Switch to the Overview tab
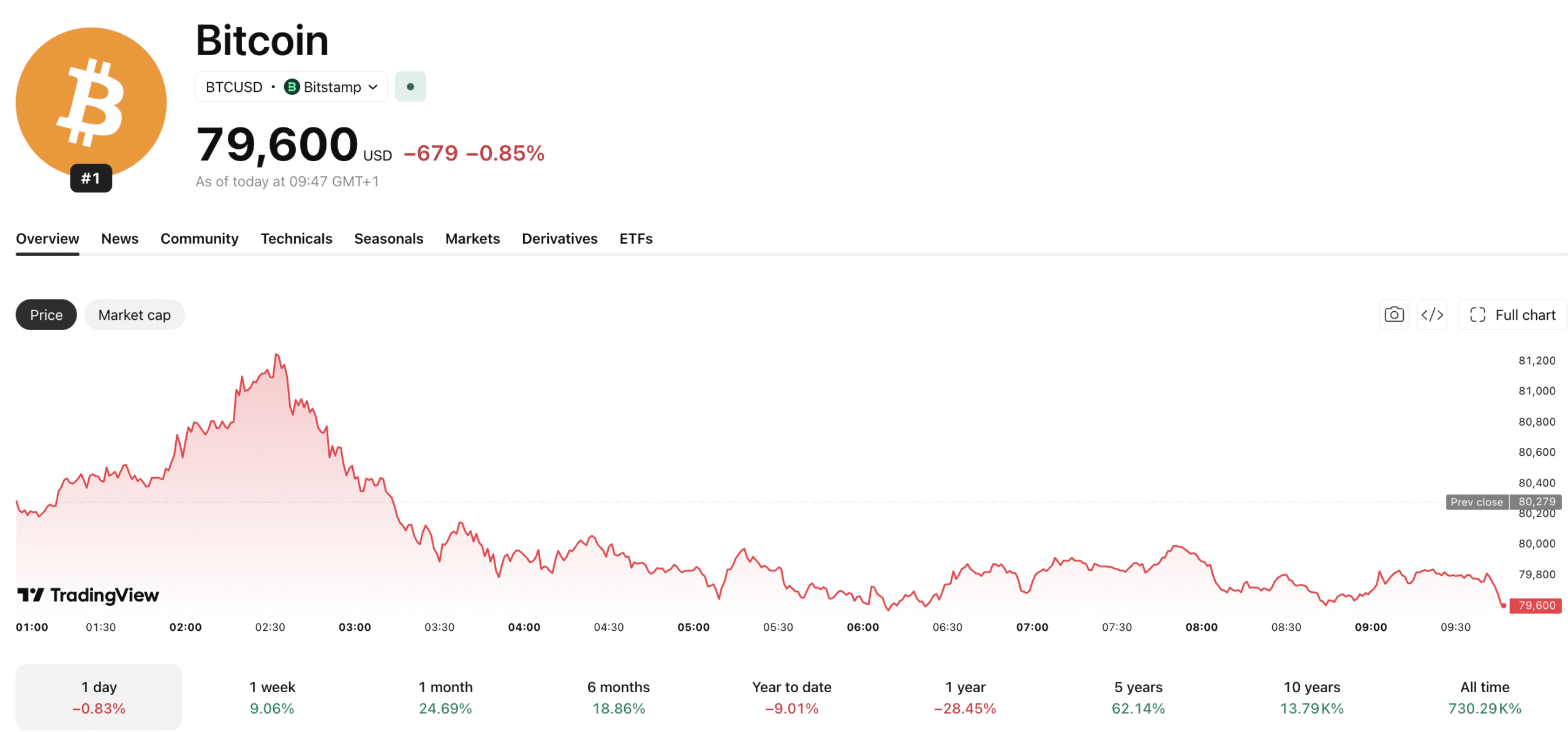Image resolution: width=1568 pixels, height=732 pixels. point(47,238)
